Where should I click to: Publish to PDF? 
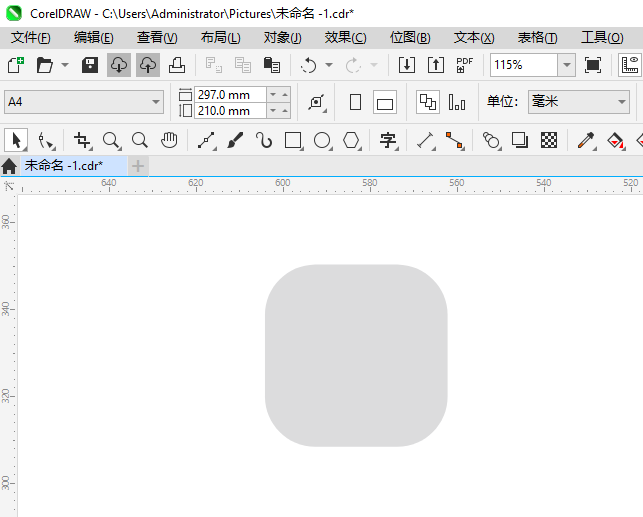(x=465, y=65)
